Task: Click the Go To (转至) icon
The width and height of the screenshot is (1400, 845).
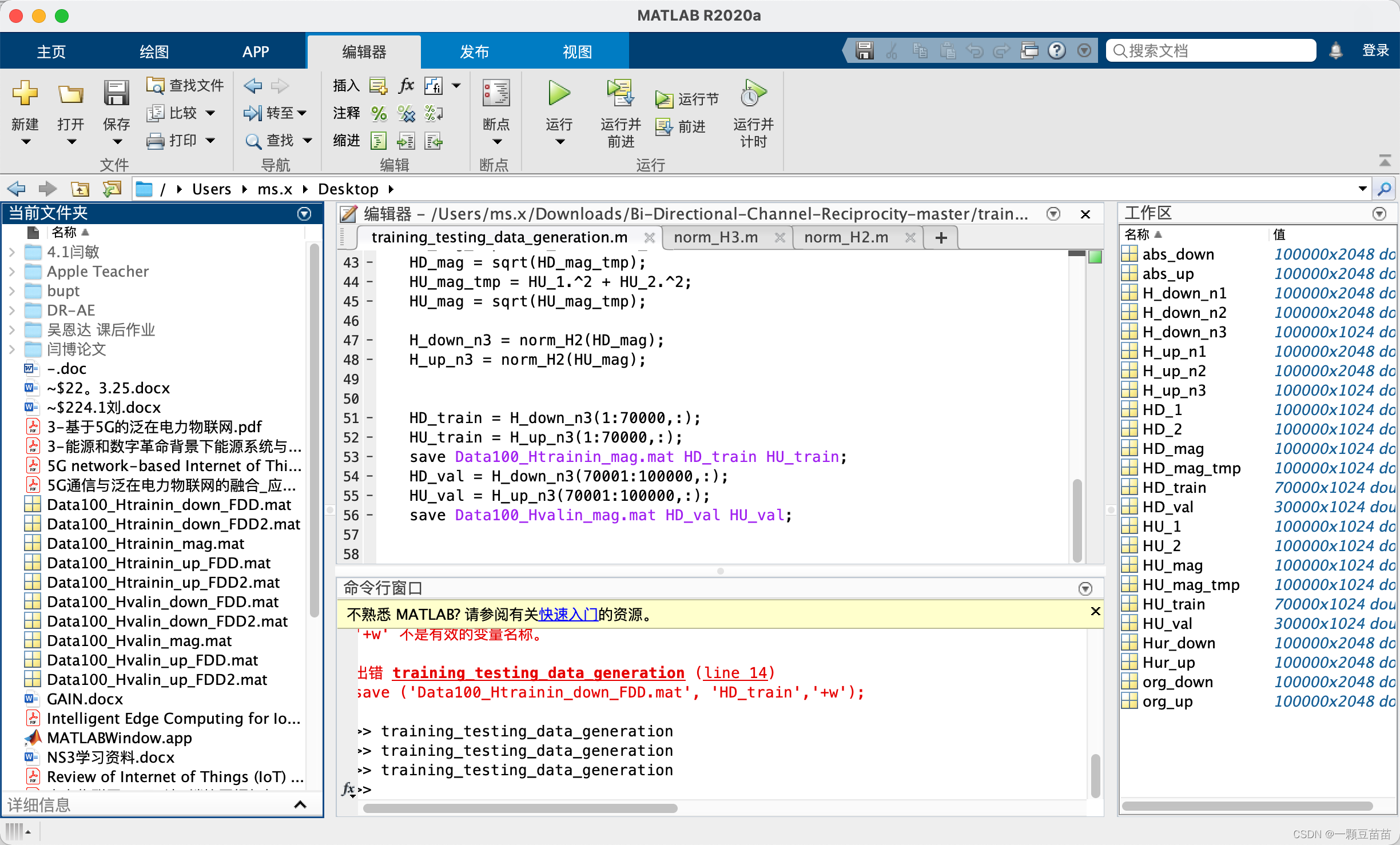Action: [252, 113]
